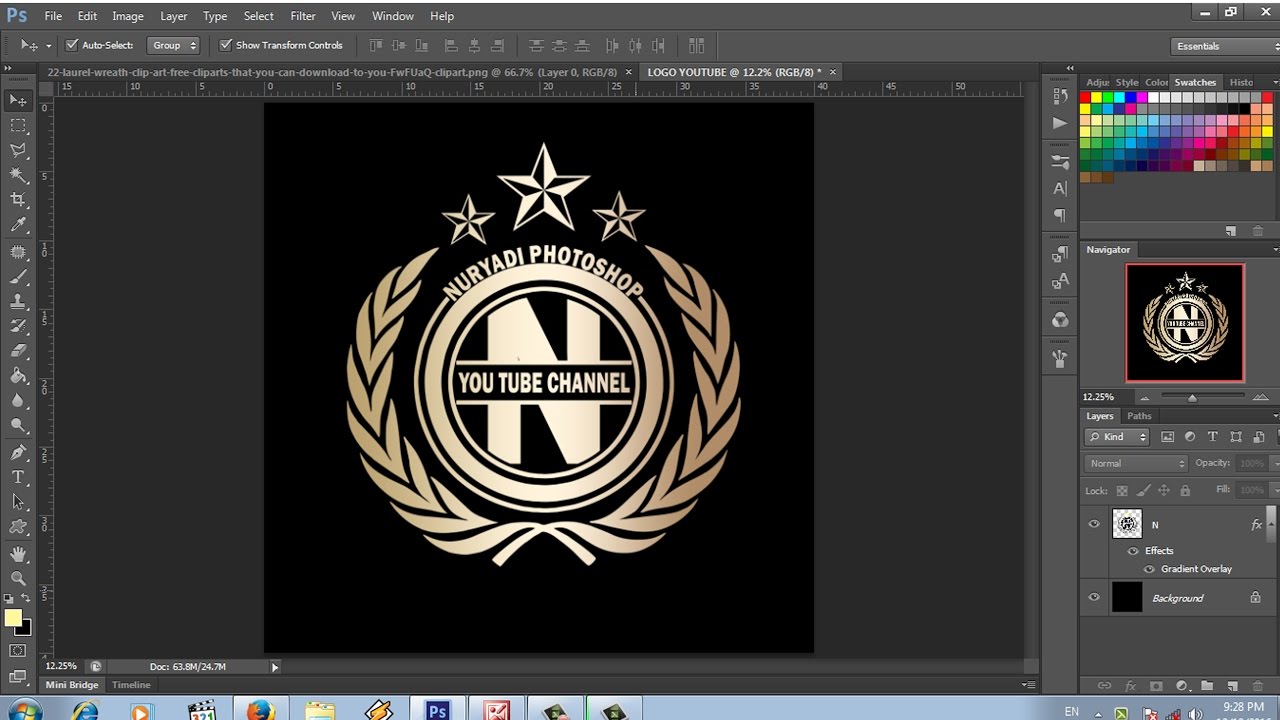Open the Normal blend mode dropdown
Image resolution: width=1280 pixels, height=720 pixels.
[1136, 463]
